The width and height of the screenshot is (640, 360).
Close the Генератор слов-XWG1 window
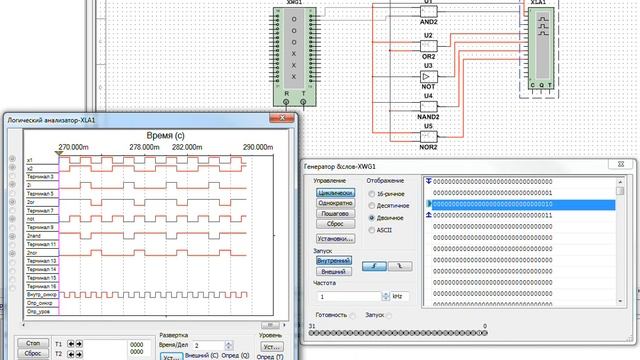pyautogui.click(x=621, y=164)
